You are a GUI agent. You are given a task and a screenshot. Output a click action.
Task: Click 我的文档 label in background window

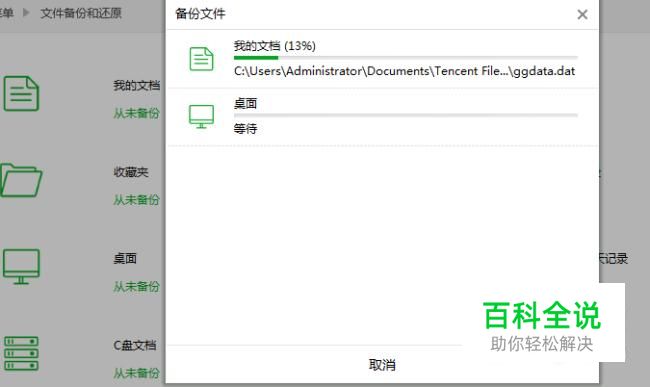(x=136, y=85)
